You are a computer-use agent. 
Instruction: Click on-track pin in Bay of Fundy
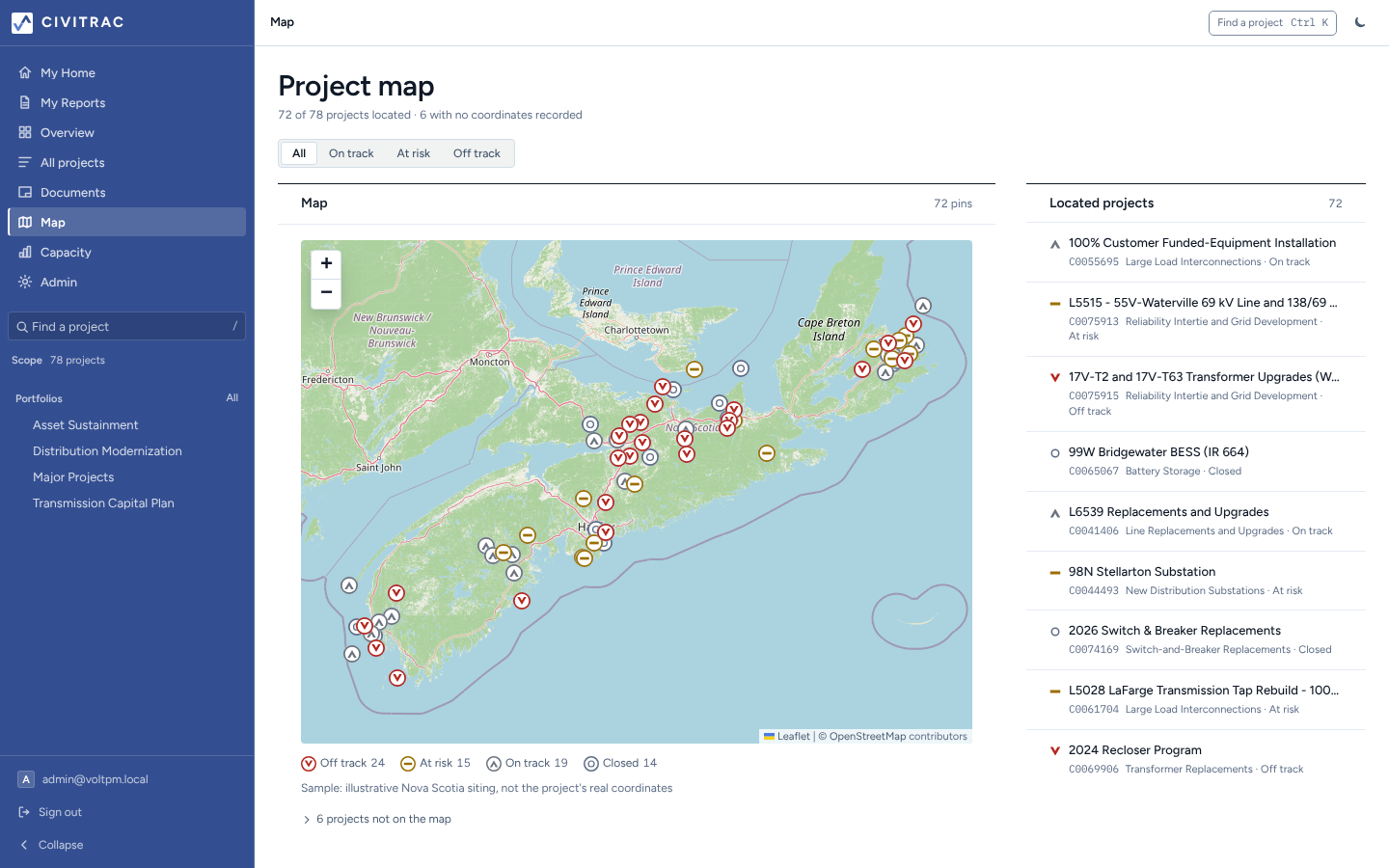click(x=349, y=585)
